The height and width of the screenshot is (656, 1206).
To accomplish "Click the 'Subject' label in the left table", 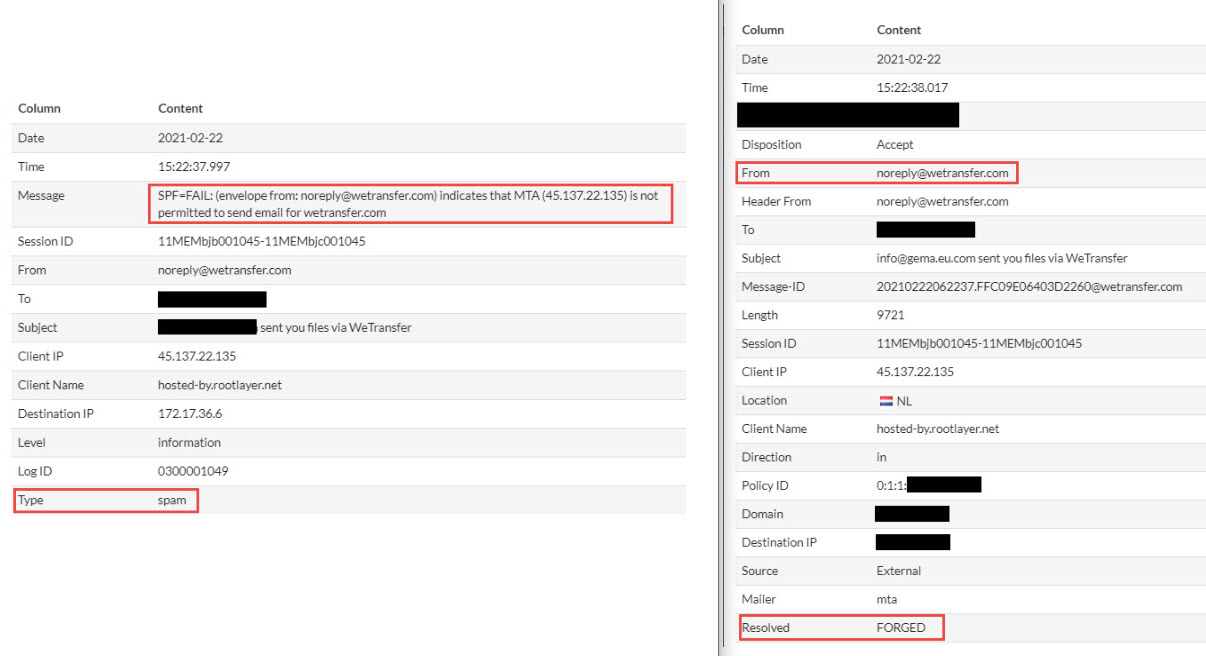I will pyautogui.click(x=38, y=328).
